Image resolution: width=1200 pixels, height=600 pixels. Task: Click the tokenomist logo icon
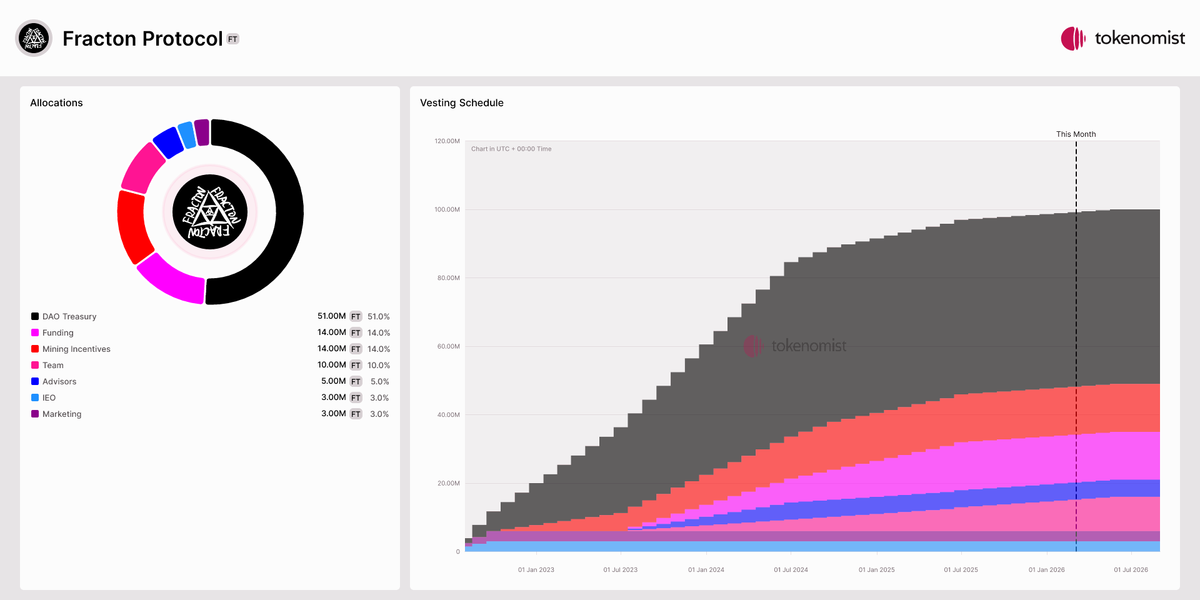point(1073,39)
